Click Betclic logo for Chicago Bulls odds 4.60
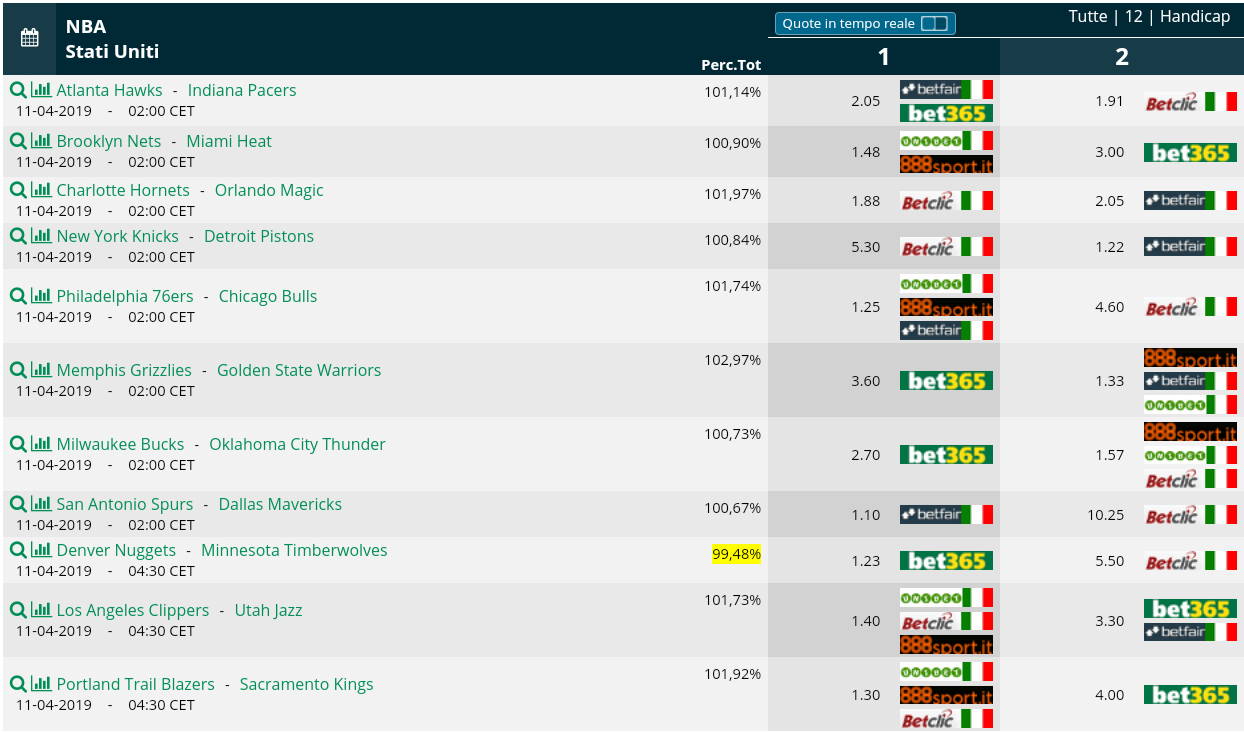The image size is (1244, 732). click(x=1191, y=307)
